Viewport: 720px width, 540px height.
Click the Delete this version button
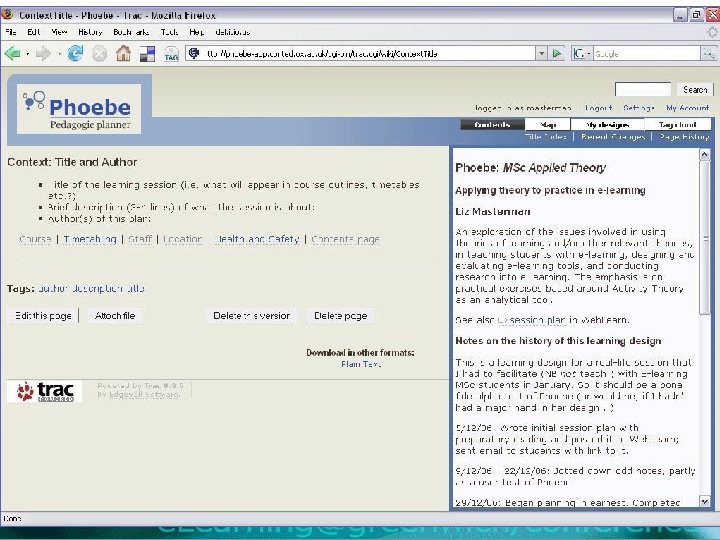point(252,316)
